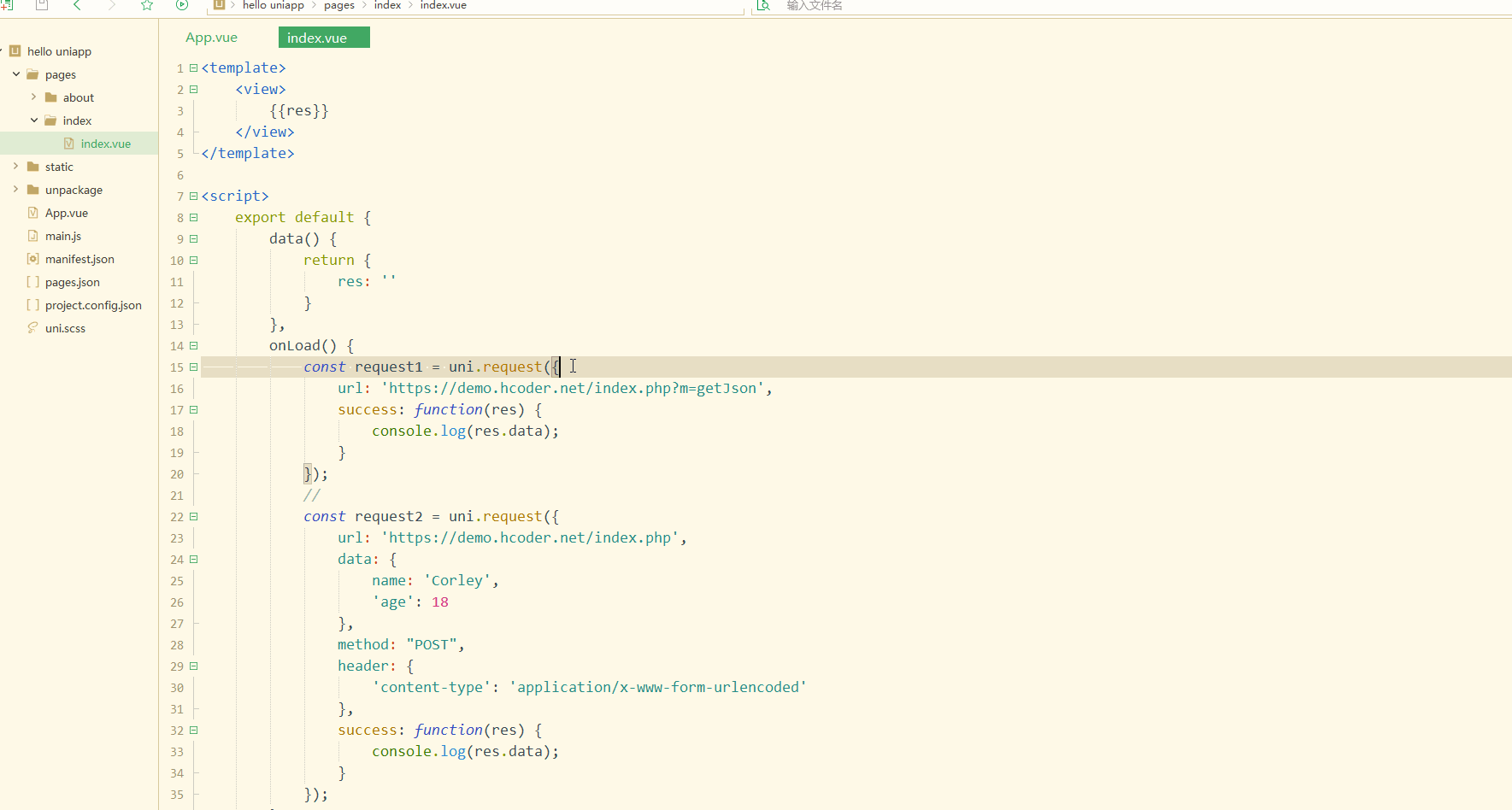
Task: Click the App.vue file icon in tree
Action: [x=32, y=213]
